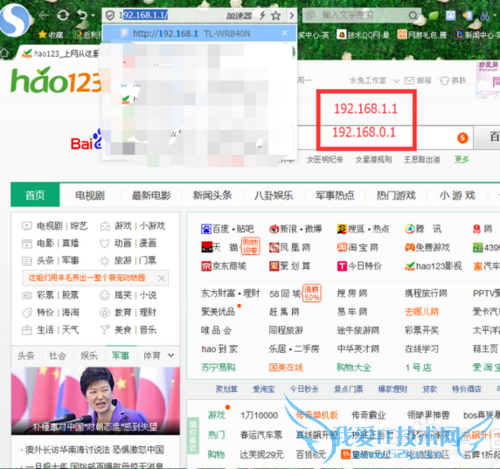Open the 小游戏 navigation tab

click(457, 195)
